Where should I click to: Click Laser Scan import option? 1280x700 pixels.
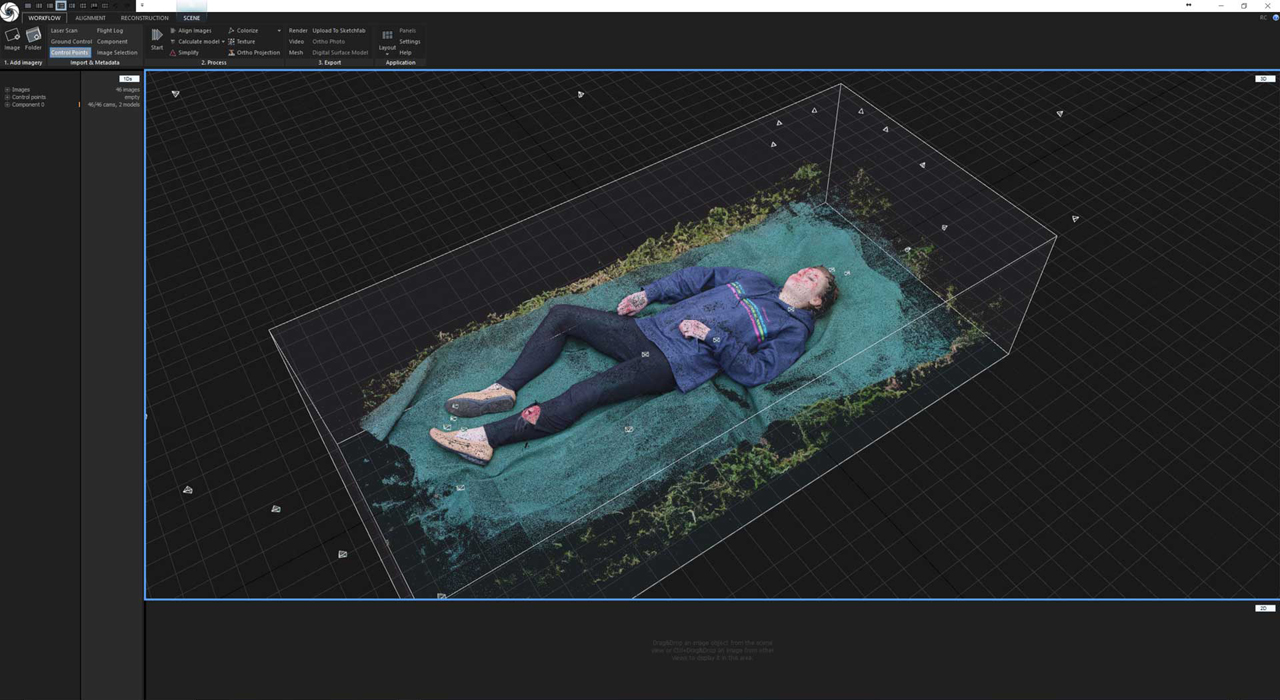point(64,31)
